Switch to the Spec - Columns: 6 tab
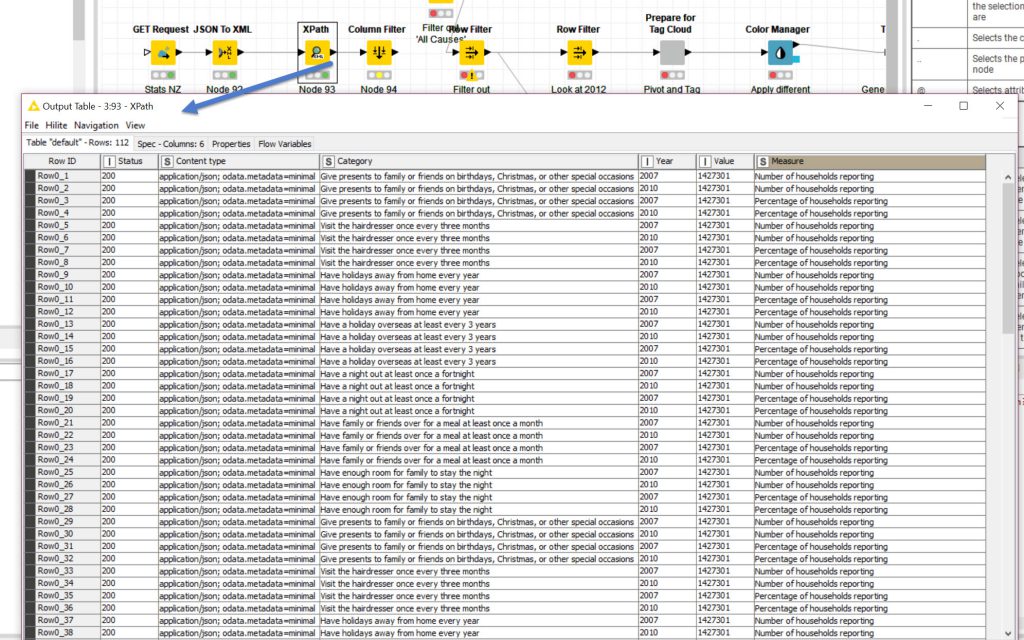Screen dimensions: 1024x640 click(170, 144)
